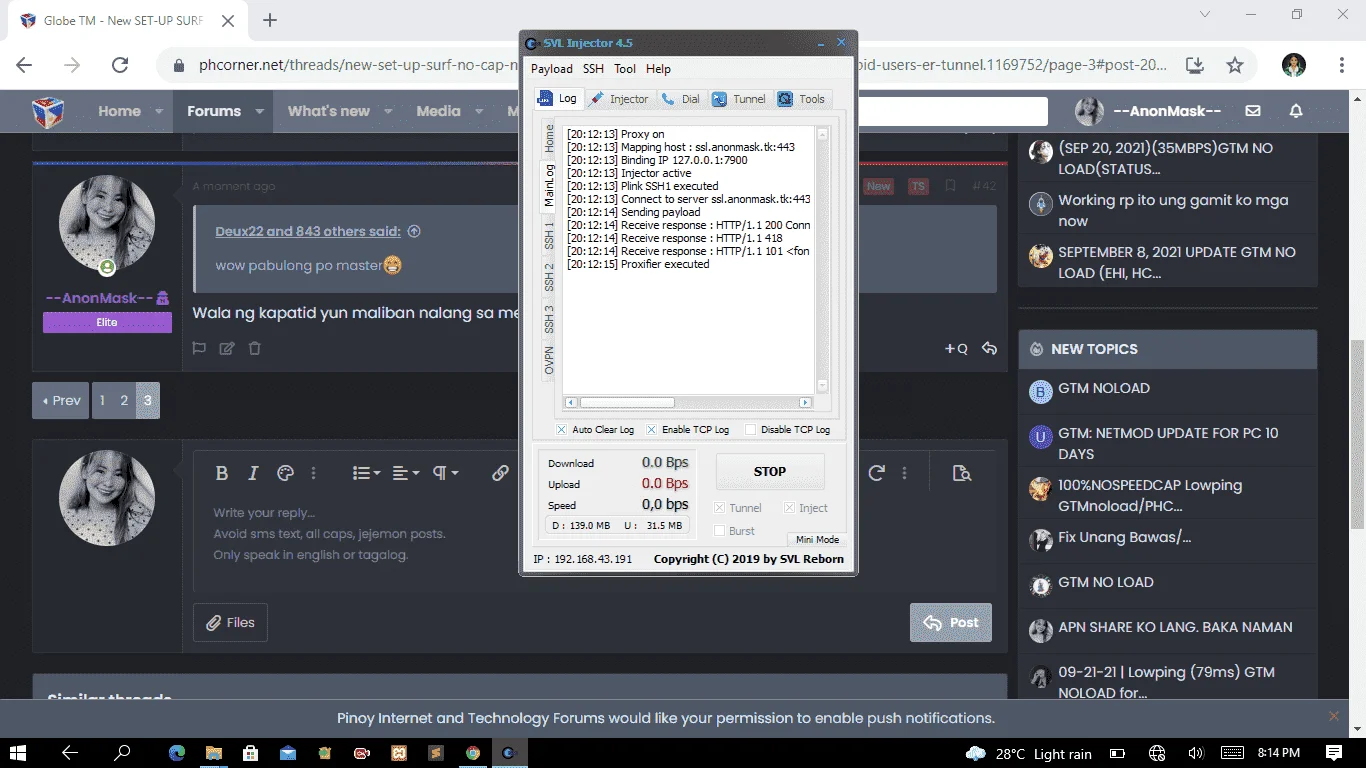Open the more options dots beside the color palette

pos(313,473)
